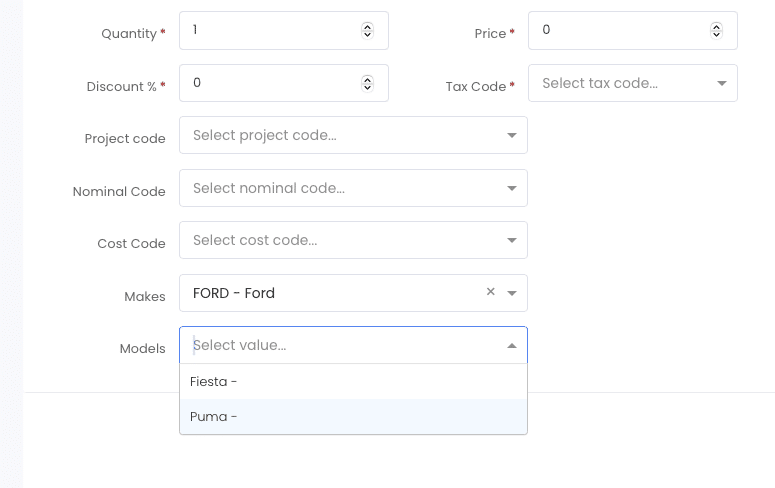Image resolution: width=775 pixels, height=488 pixels.
Task: Clear the FORD - Ford makes selection
Action: (490, 292)
